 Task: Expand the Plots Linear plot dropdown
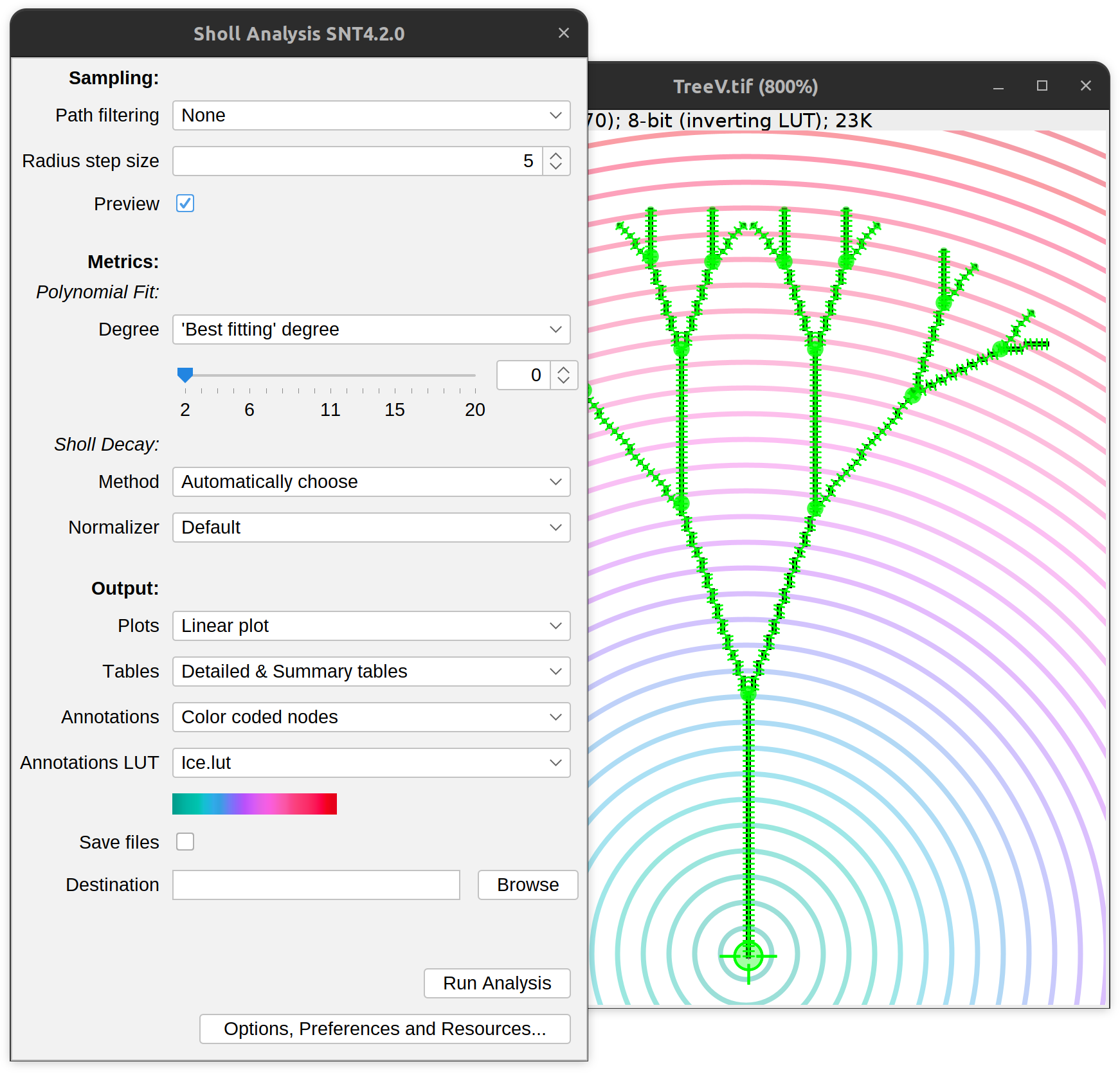[371, 626]
